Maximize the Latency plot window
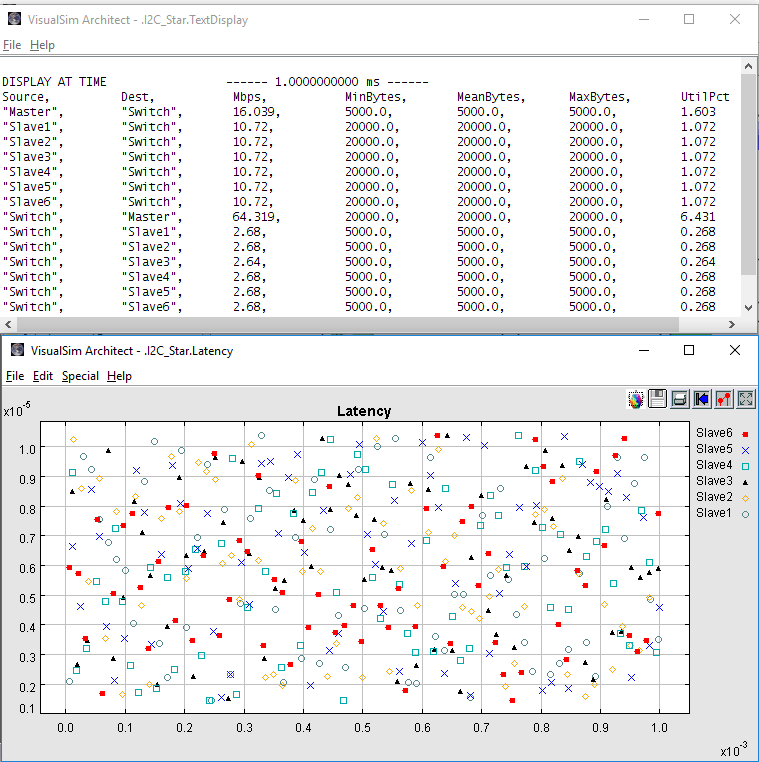The width and height of the screenshot is (759, 762). 689,350
